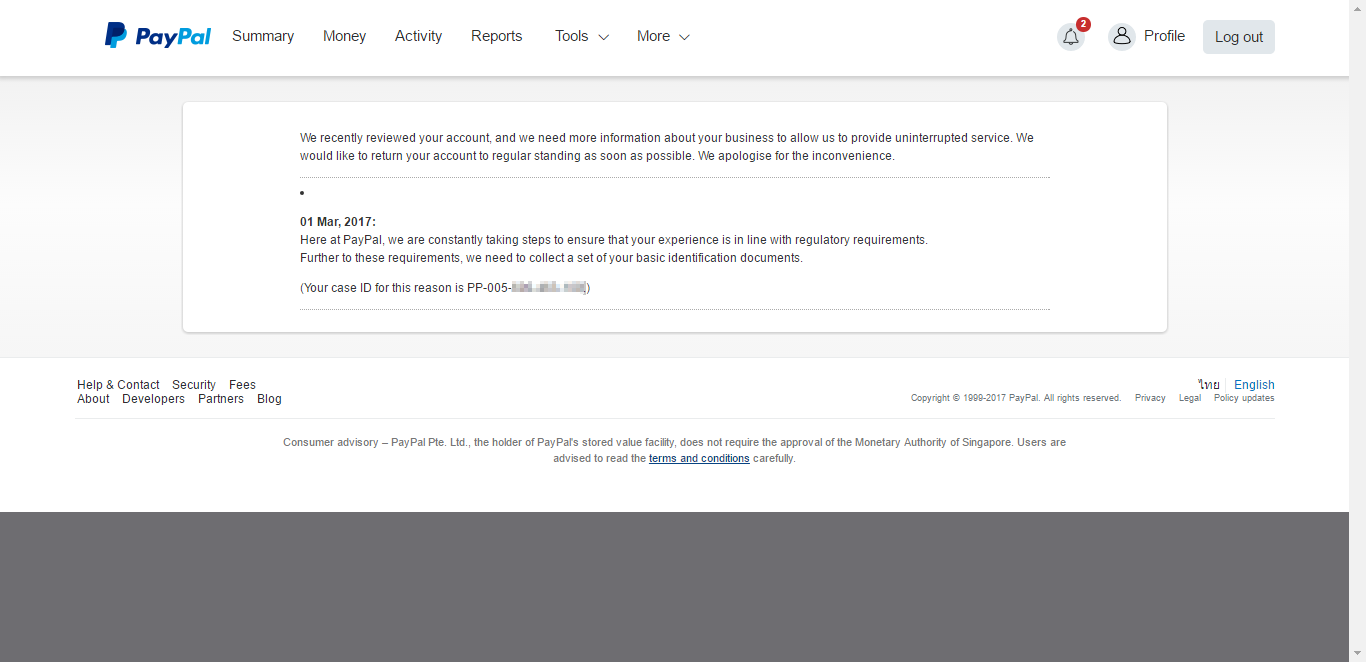Open the Developers footer link
The image size is (1366, 662).
(x=153, y=399)
